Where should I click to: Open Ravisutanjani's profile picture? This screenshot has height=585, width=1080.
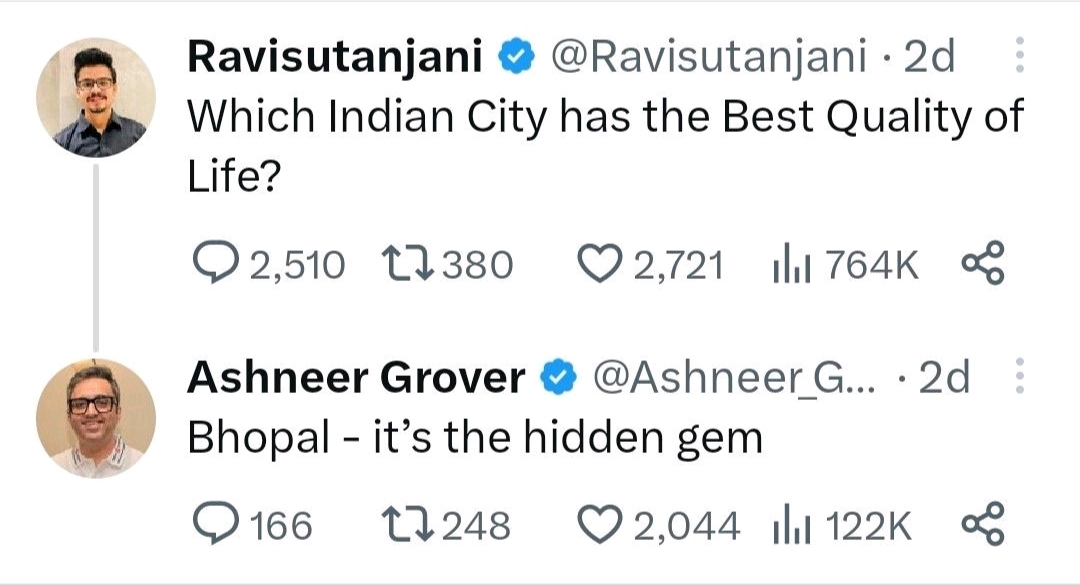pyautogui.click(x=96, y=97)
